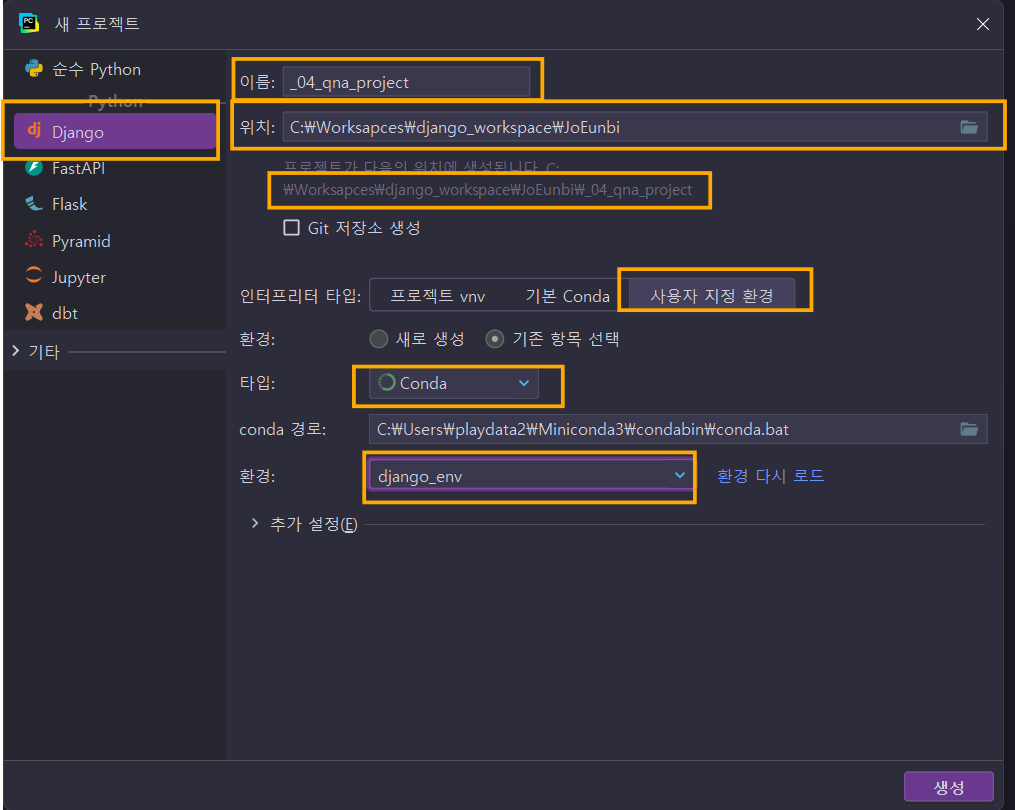Open the django_env environment dropdown
This screenshot has height=810, width=1015.
(x=531, y=477)
